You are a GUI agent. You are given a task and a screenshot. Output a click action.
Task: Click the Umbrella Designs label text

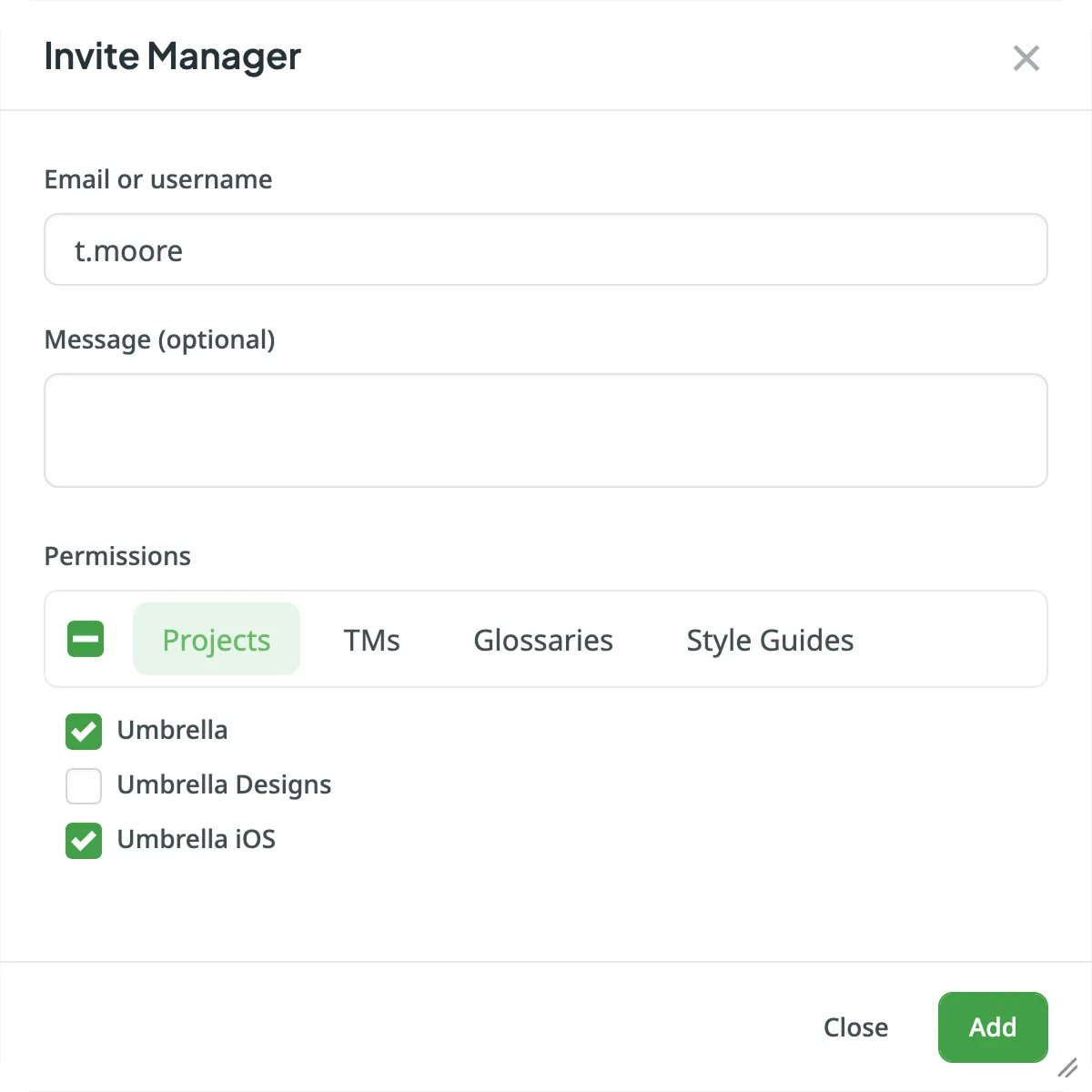(223, 784)
